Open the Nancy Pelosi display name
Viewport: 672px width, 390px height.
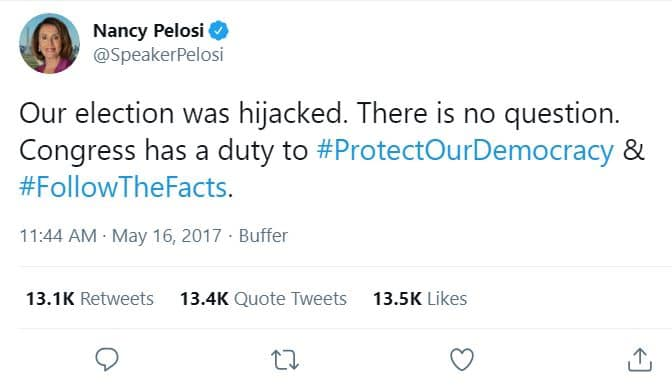pyautogui.click(x=148, y=31)
